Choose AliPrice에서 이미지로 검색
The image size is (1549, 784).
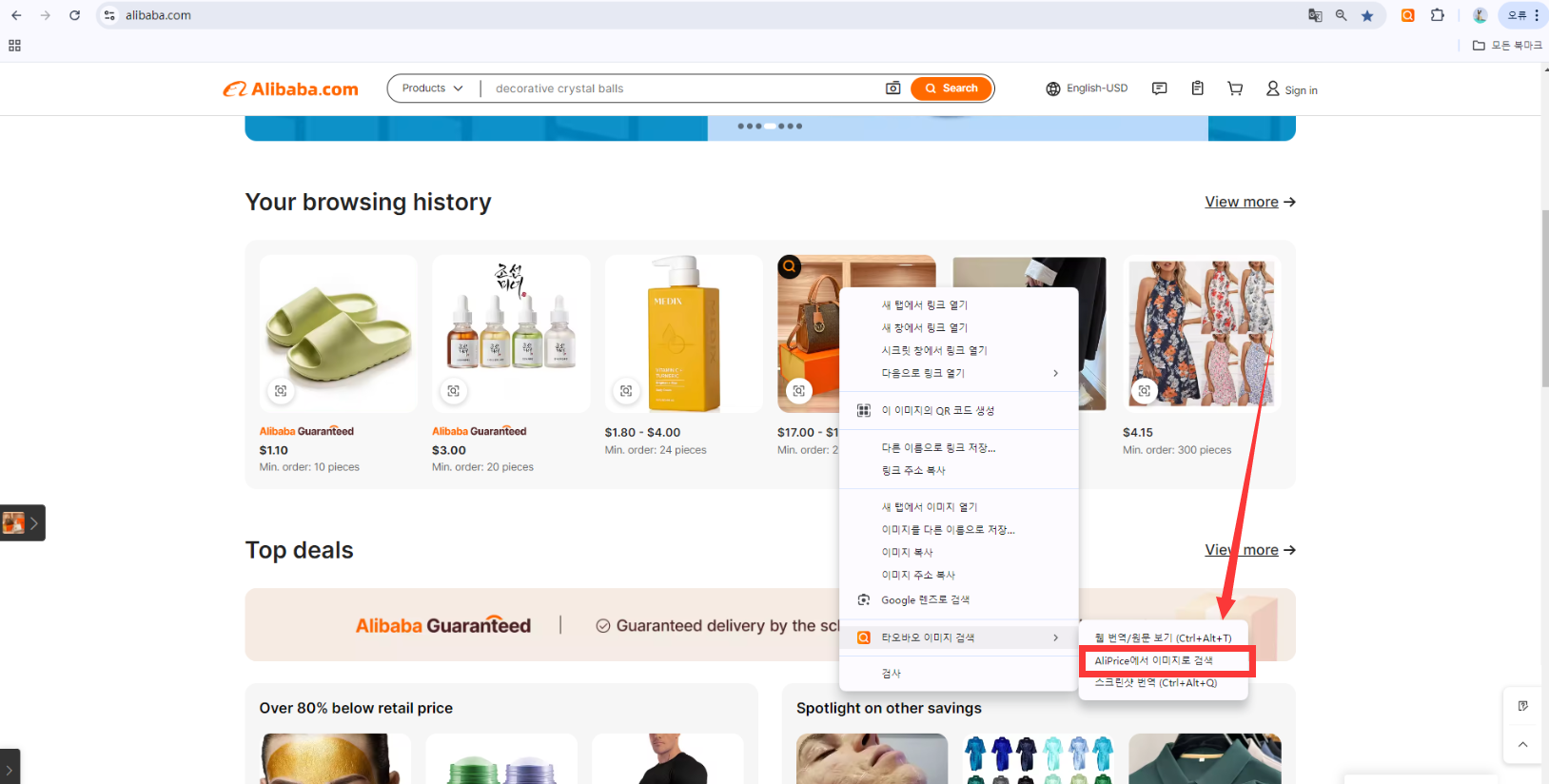[x=1163, y=660]
